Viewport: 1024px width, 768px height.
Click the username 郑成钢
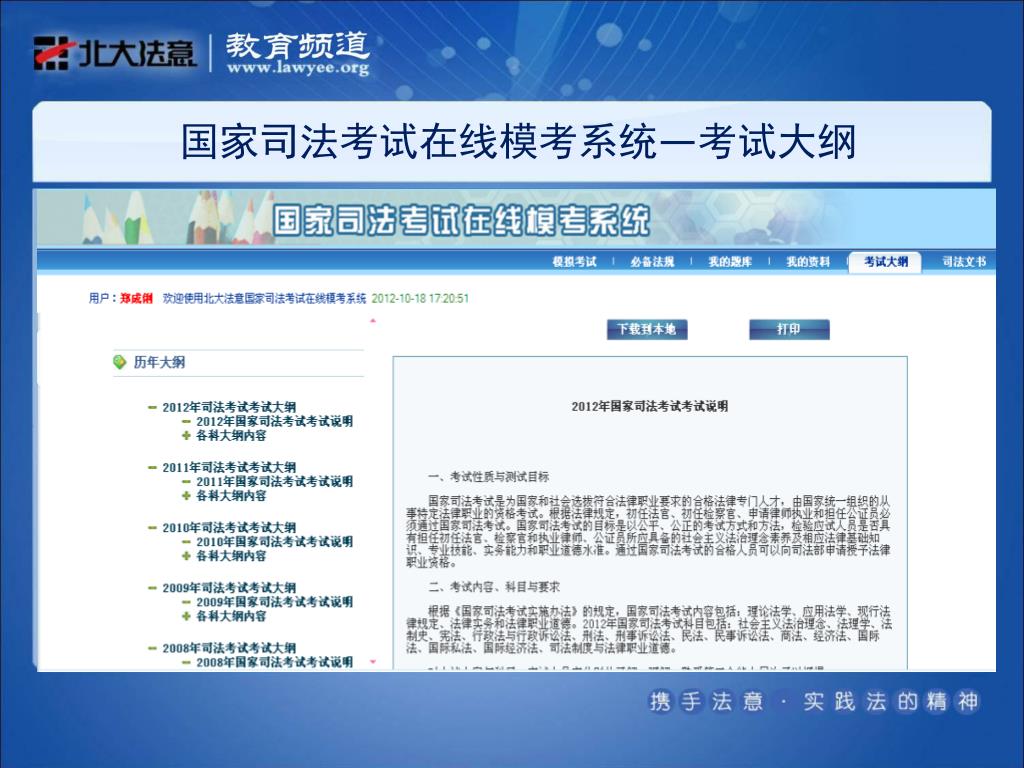[136, 298]
